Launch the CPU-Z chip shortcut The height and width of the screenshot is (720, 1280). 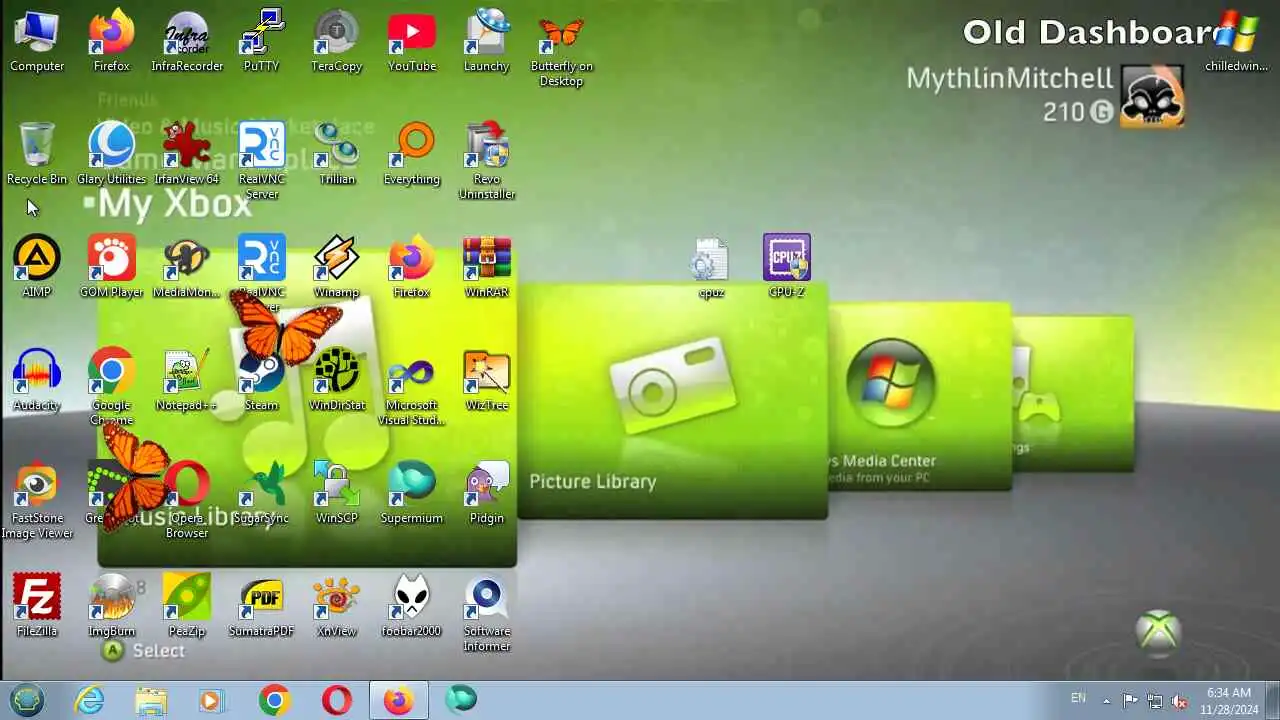pyautogui.click(x=786, y=267)
